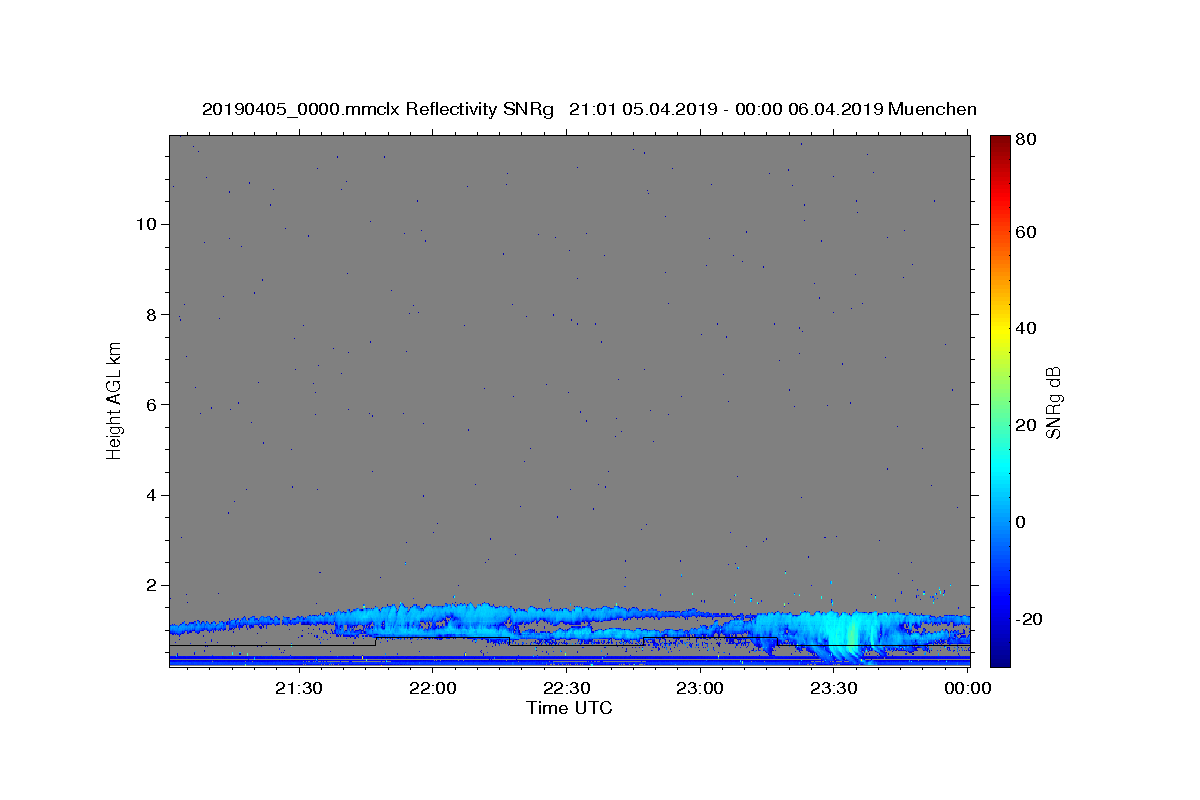The image size is (1200, 800).
Task: Click the 'SNRg dB' colorbar label
Action: tap(1053, 402)
